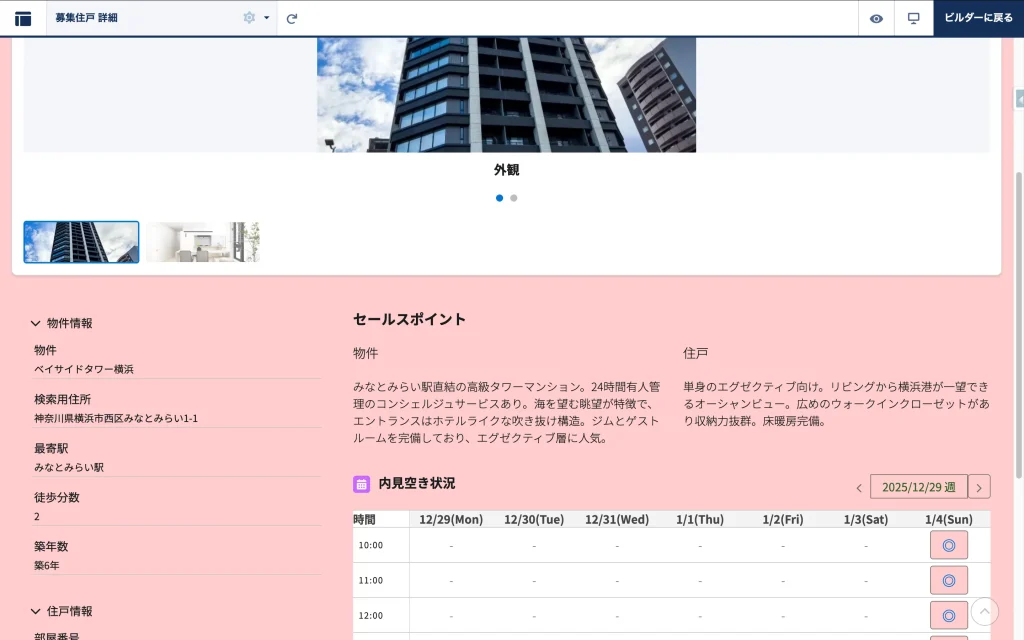Open the page structure panel icon
This screenshot has height=640, width=1024.
tap(23, 18)
